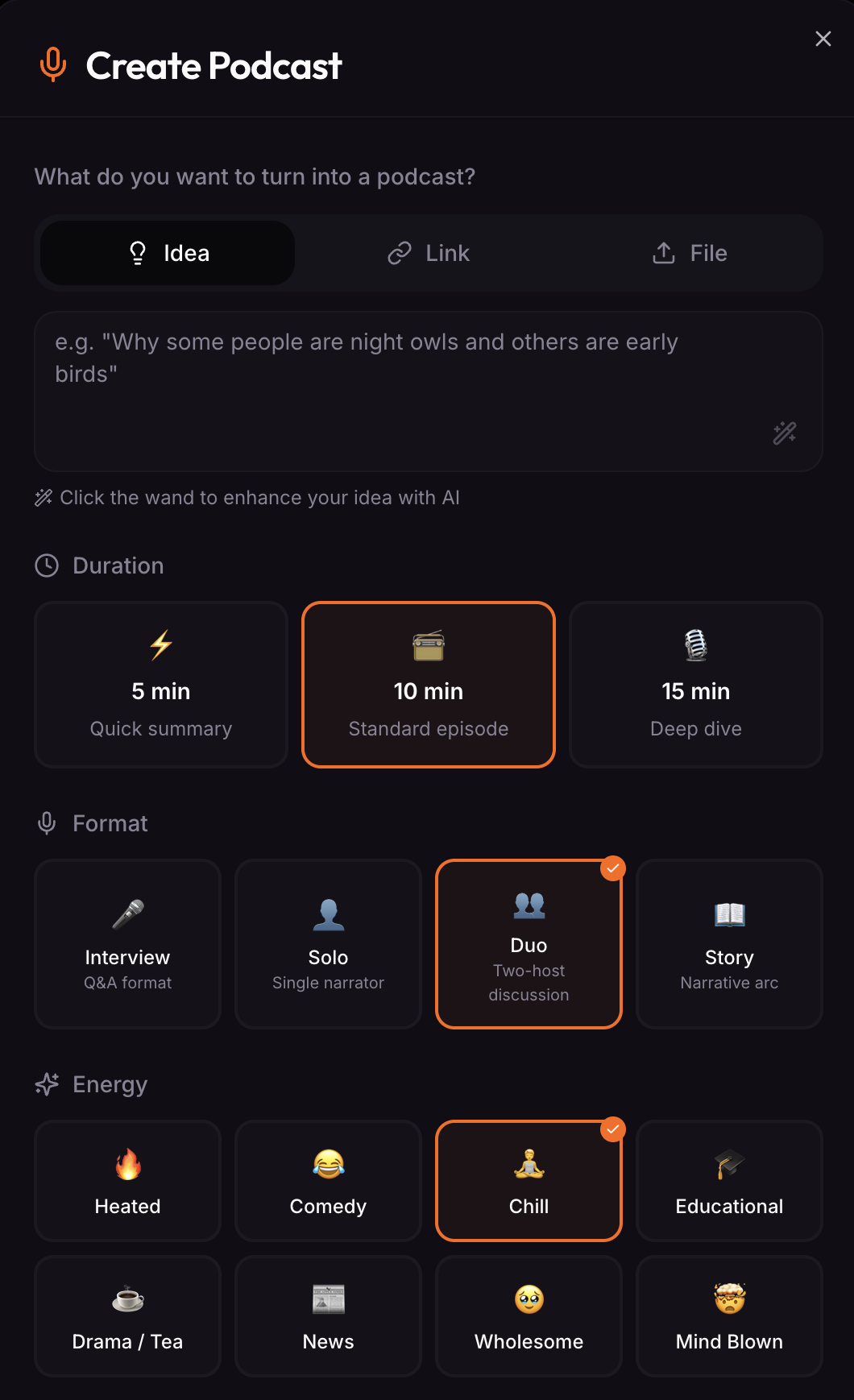Deselect the checkmark on the Duo format
854x1400 pixels.
coord(613,868)
